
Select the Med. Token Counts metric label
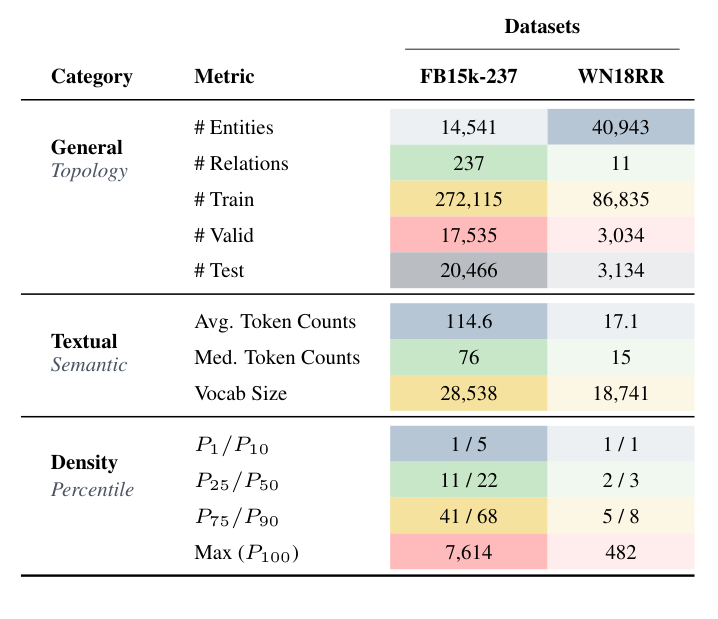(x=277, y=358)
